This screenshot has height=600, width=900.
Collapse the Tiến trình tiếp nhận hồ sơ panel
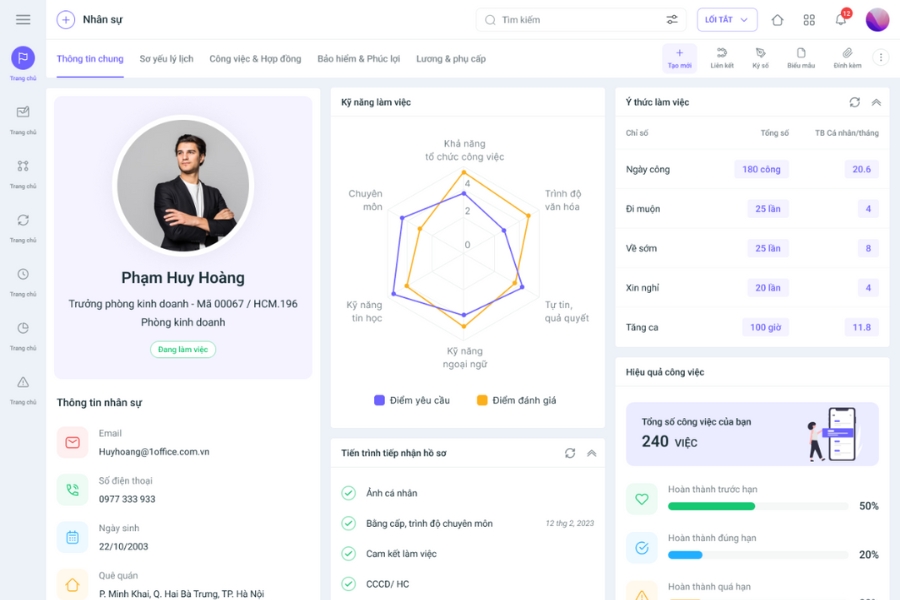click(x=592, y=452)
